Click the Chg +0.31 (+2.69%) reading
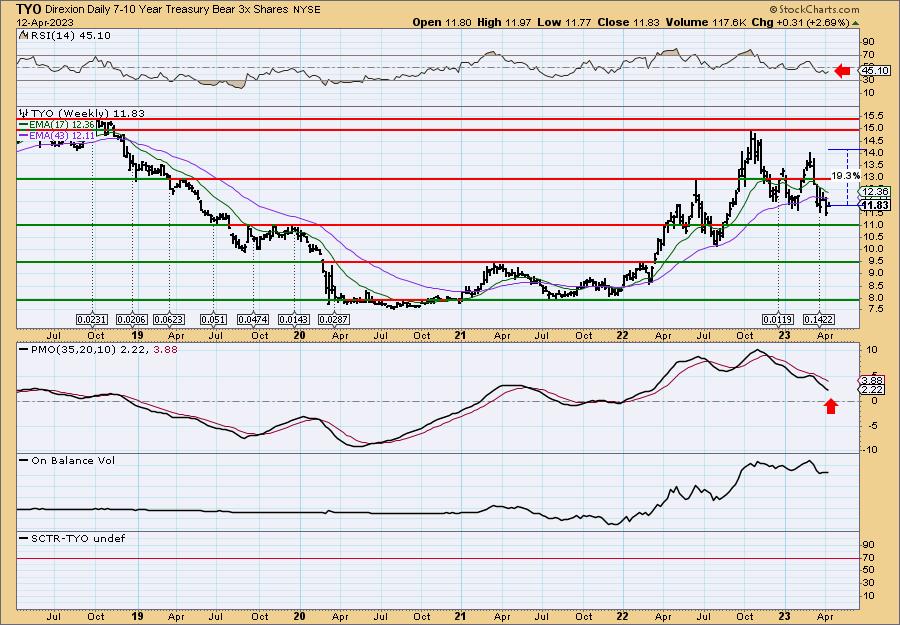The width and height of the screenshot is (900, 625). [x=800, y=22]
